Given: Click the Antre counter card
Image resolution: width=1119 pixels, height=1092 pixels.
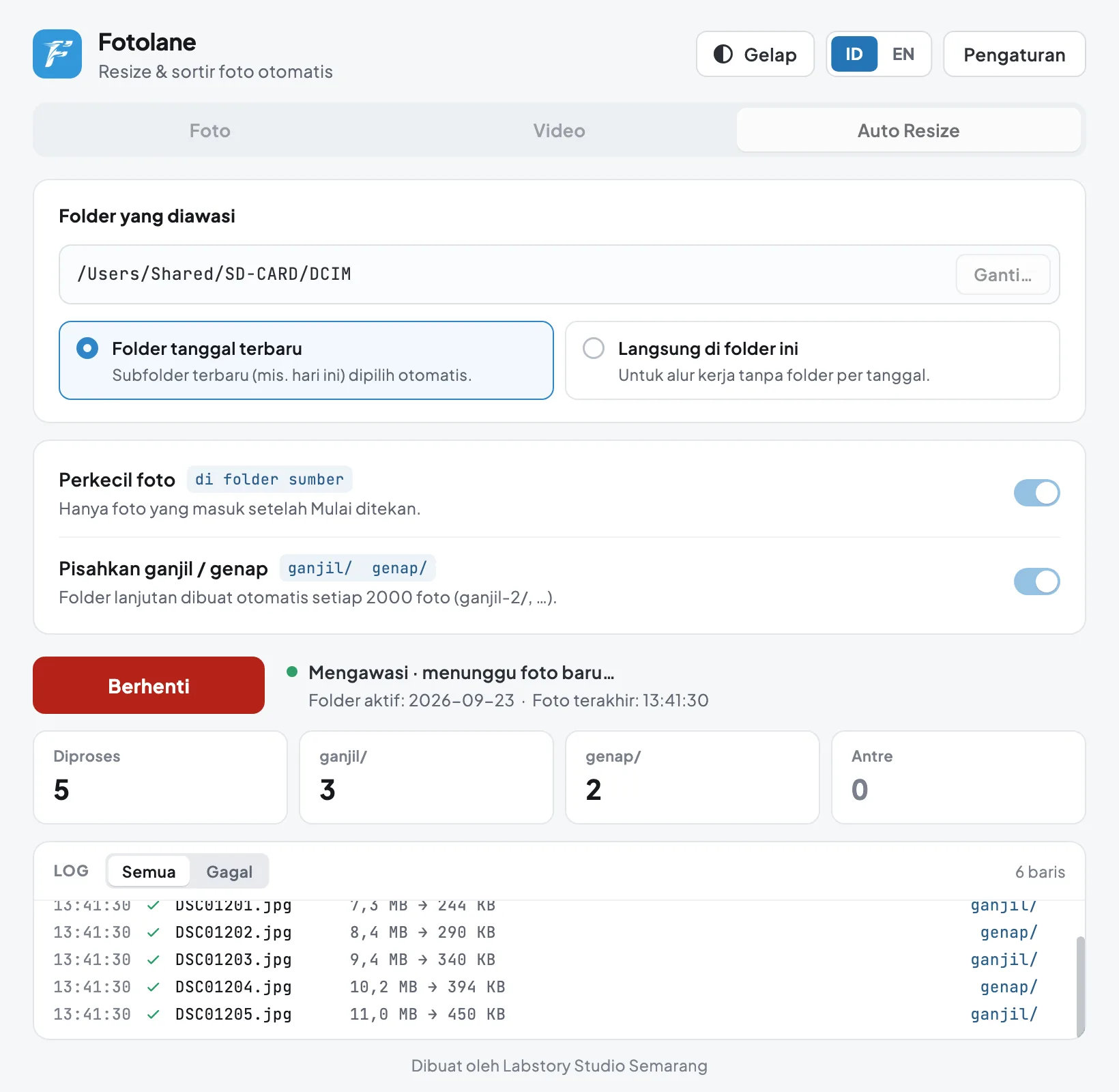Looking at the screenshot, I should pos(959,777).
